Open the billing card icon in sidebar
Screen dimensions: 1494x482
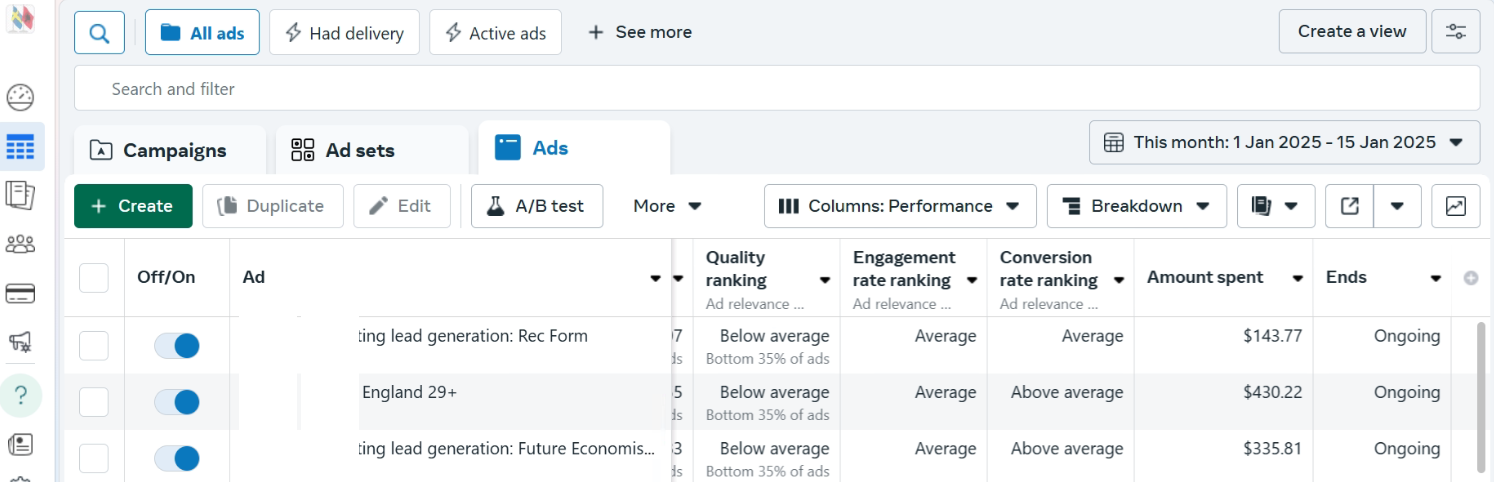click(20, 293)
